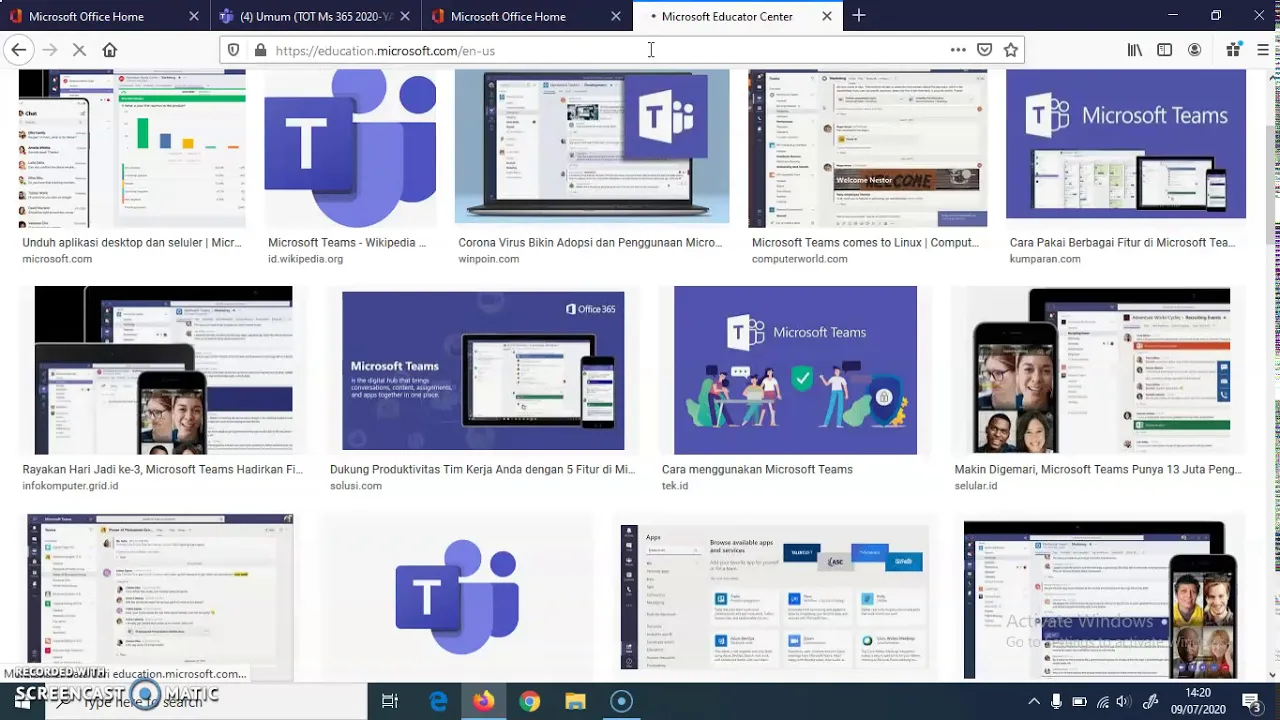Stop loading with the X button

80,50
